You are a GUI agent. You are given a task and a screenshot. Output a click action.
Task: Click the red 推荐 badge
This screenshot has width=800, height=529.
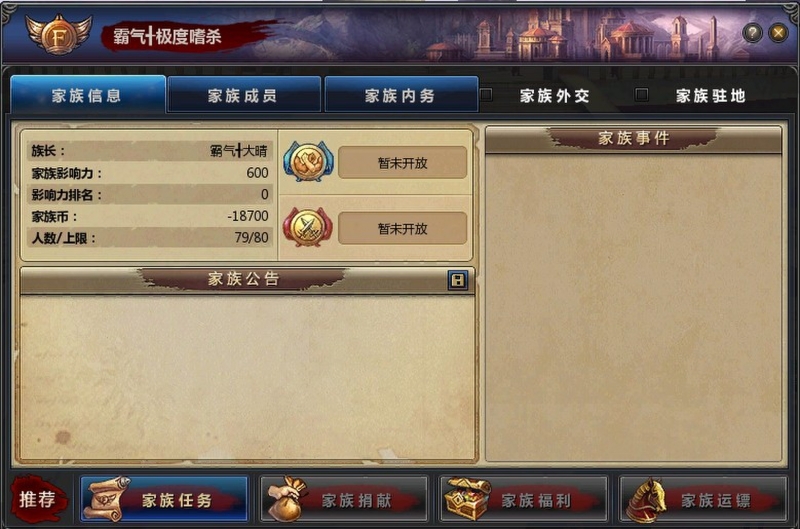tap(37, 499)
